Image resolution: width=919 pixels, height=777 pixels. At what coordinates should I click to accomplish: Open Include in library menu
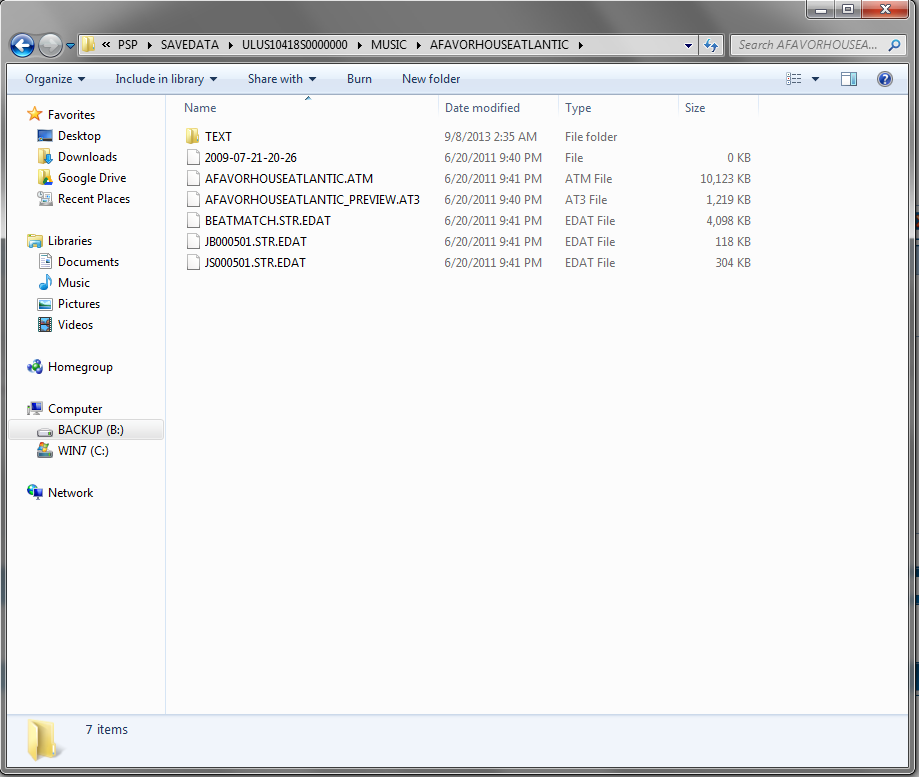[166, 79]
